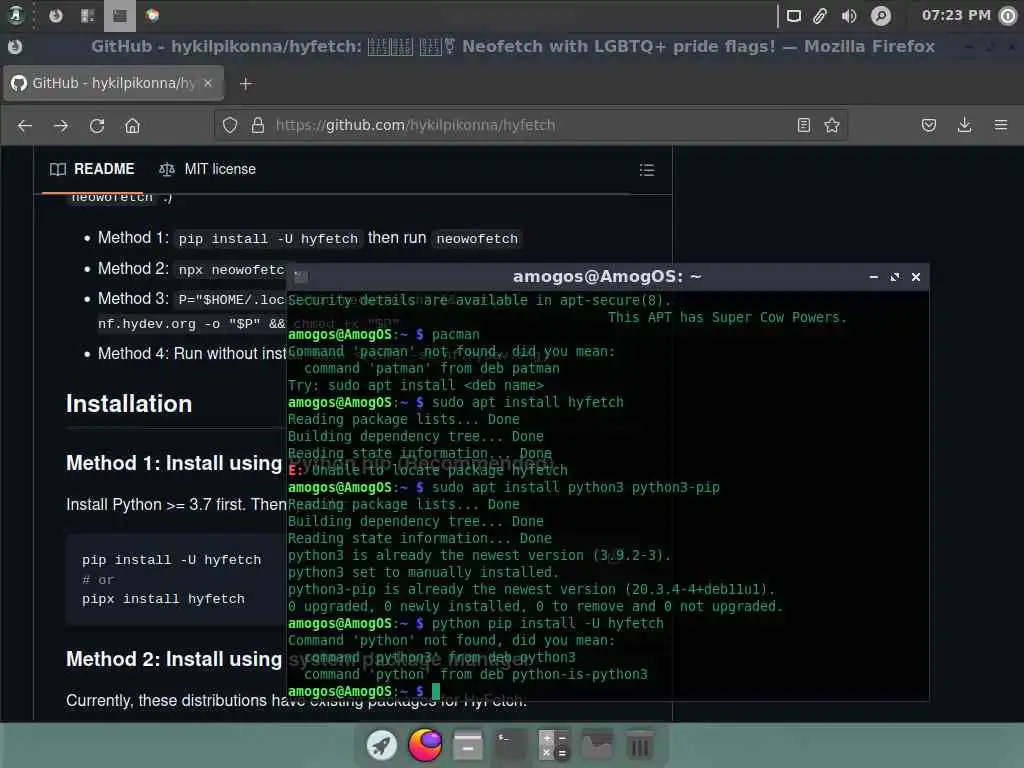Open Pocket save icon in toolbar
1024x768 pixels.
929,125
